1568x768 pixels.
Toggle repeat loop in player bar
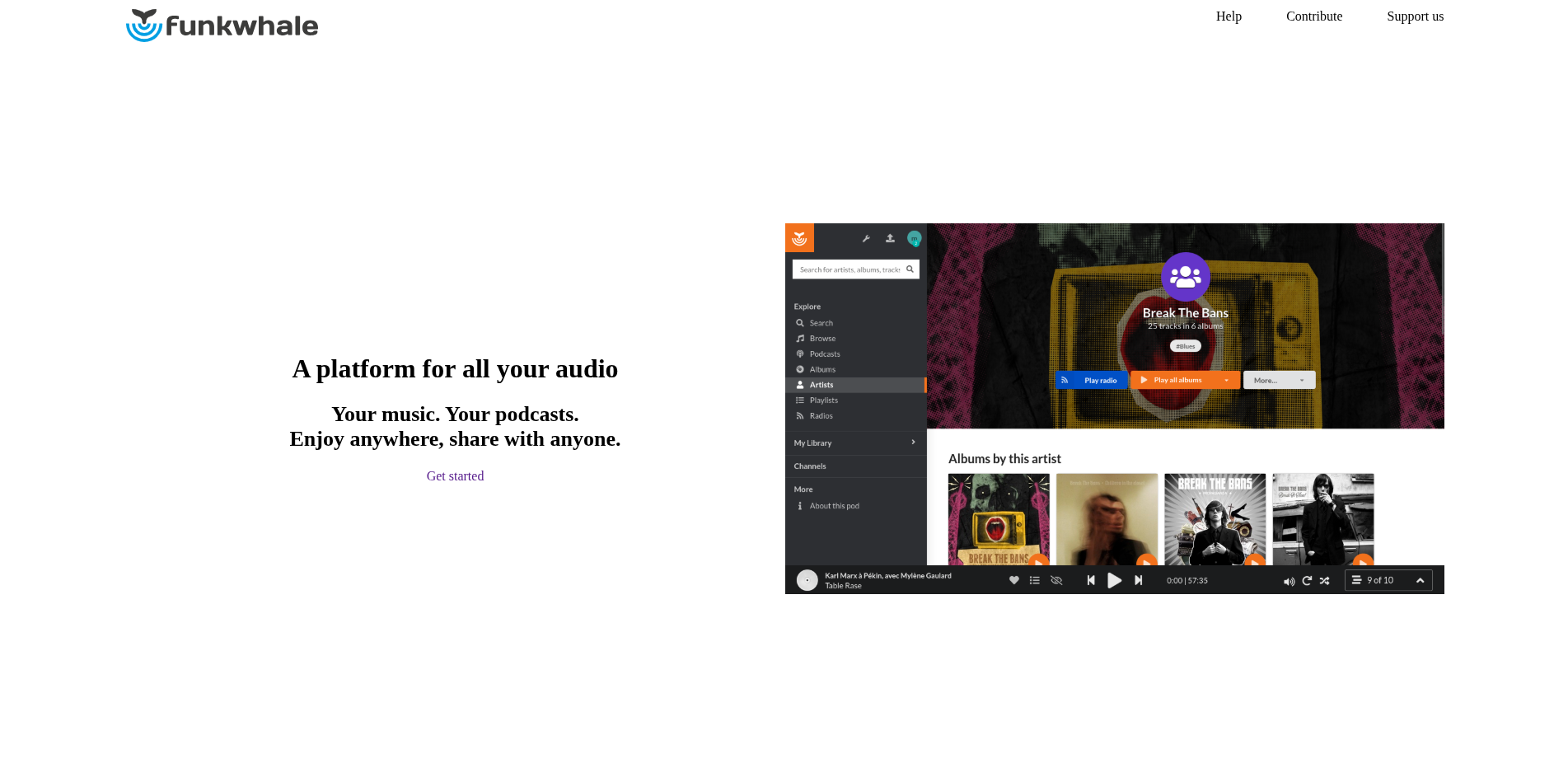point(1307,581)
